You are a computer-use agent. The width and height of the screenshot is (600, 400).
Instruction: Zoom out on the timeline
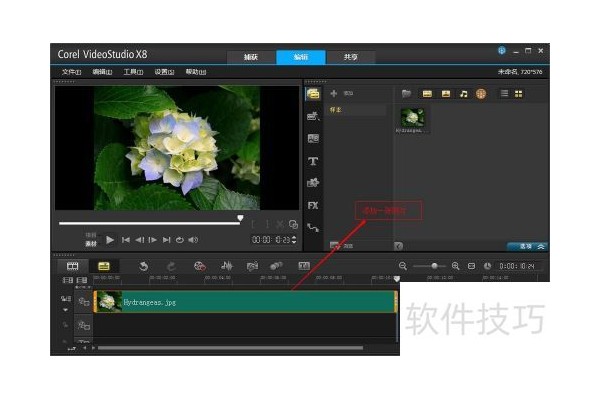403,266
